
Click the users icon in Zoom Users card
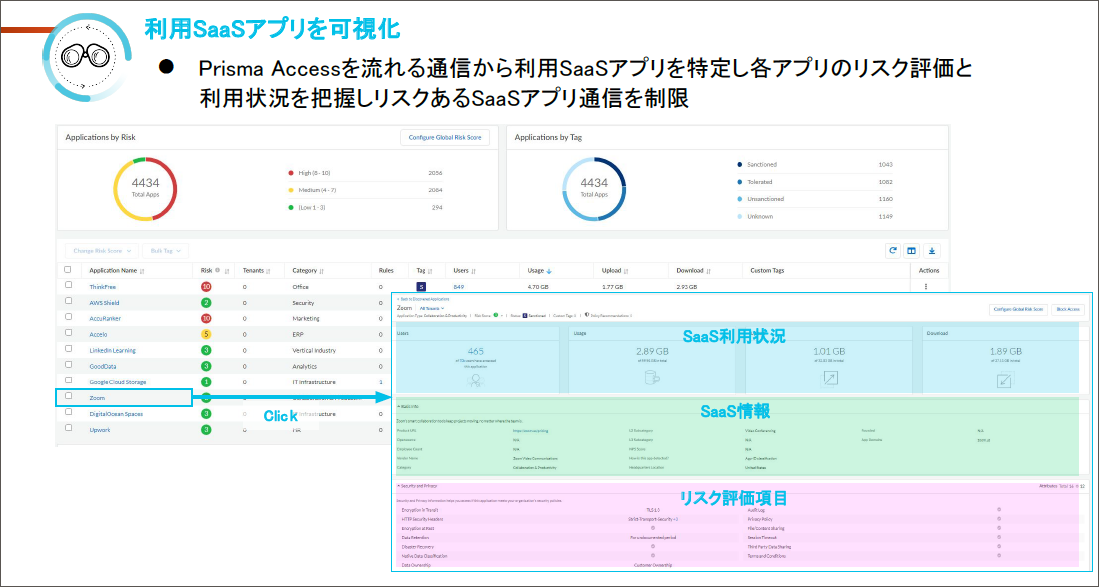tap(476, 380)
